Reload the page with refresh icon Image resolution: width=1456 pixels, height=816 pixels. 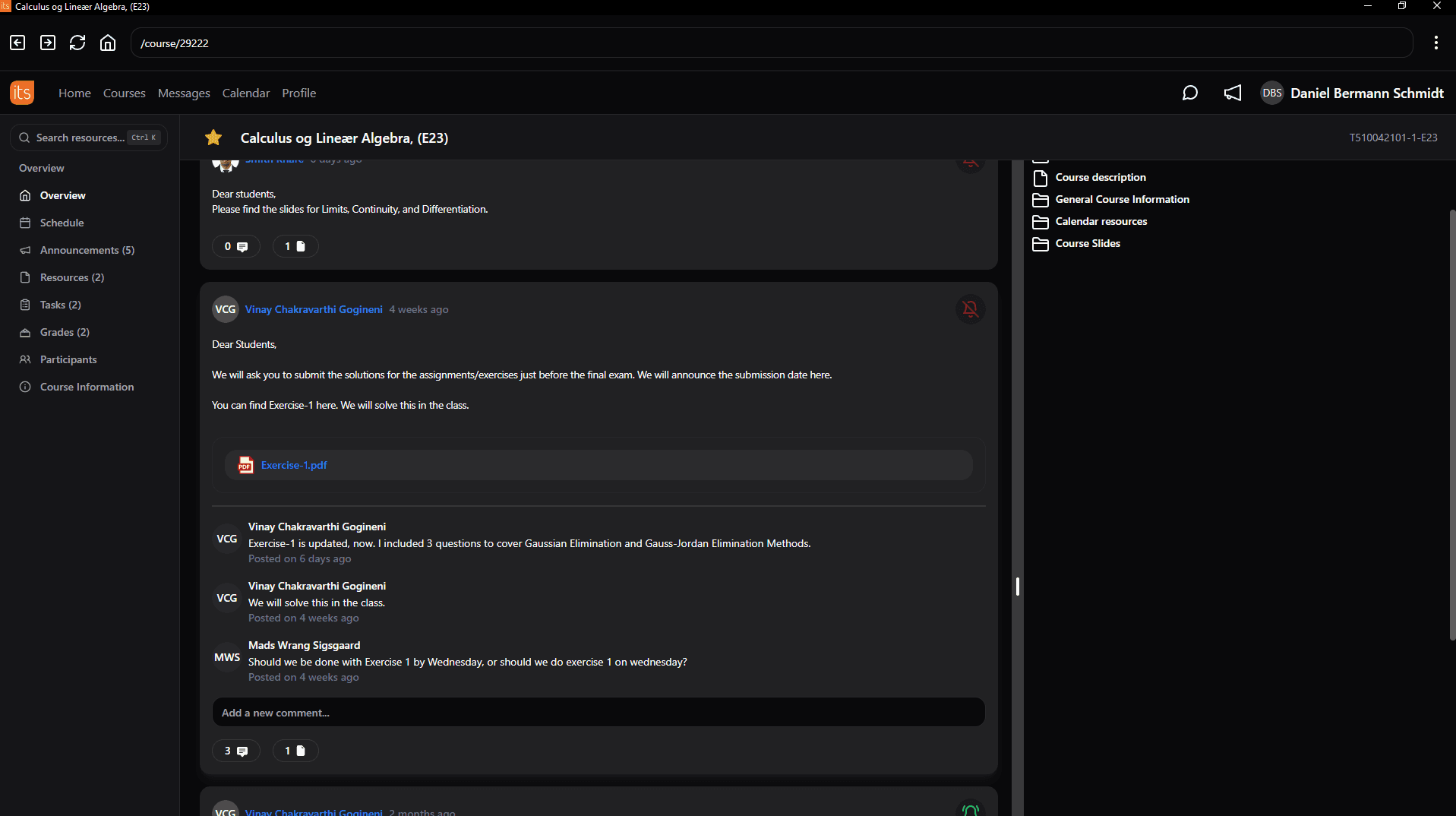click(x=77, y=43)
